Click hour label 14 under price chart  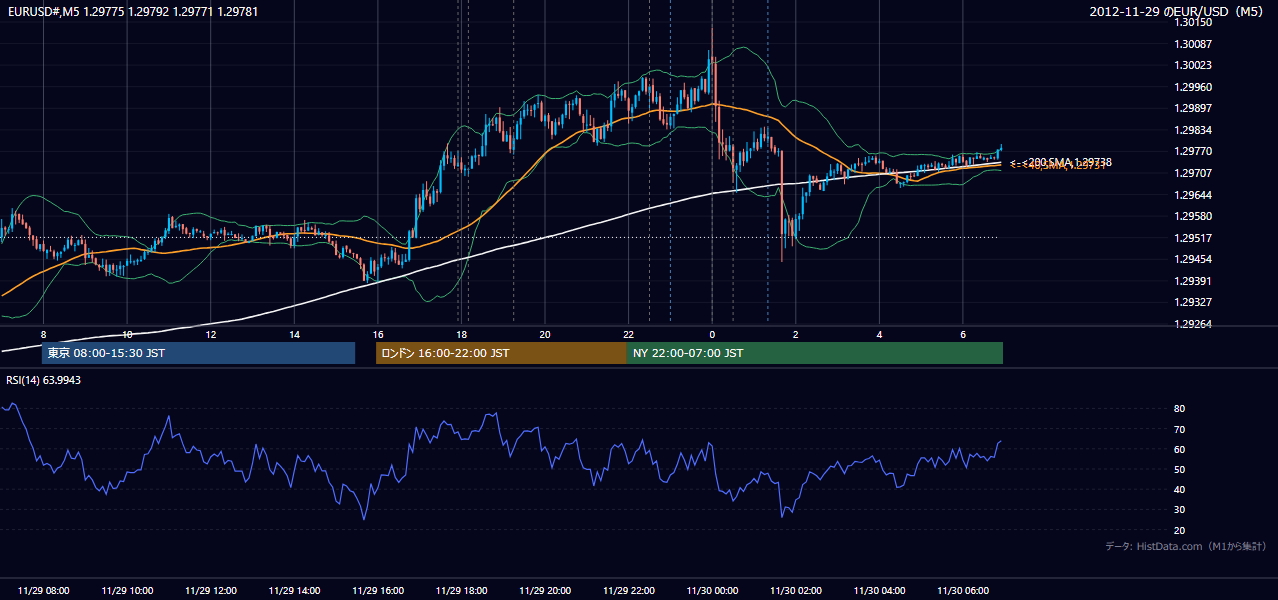294,334
